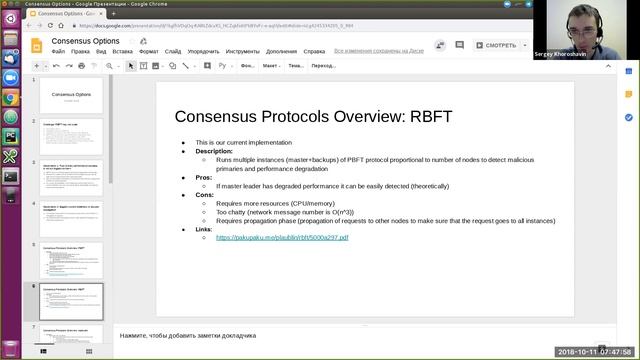Click the Смотреть present button
The width and height of the screenshot is (640, 360).
coord(496,45)
